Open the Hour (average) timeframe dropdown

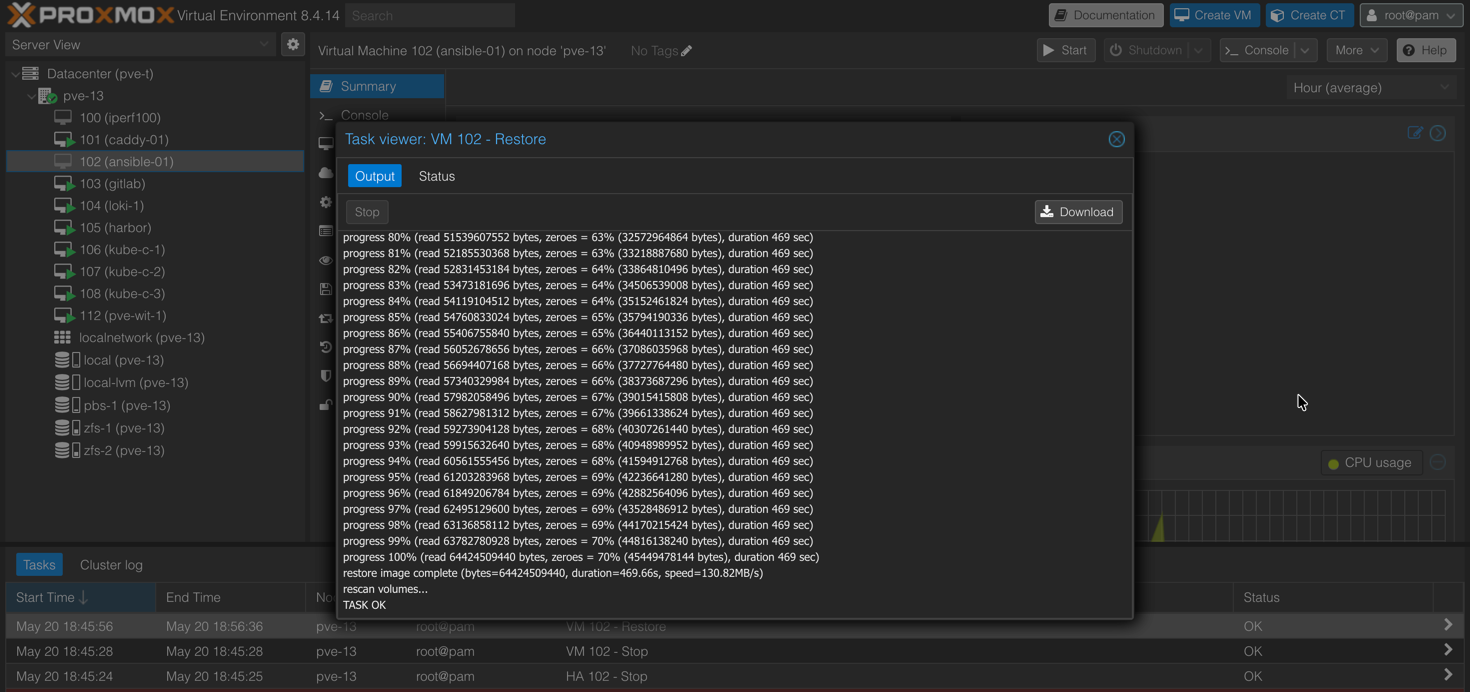(1371, 88)
